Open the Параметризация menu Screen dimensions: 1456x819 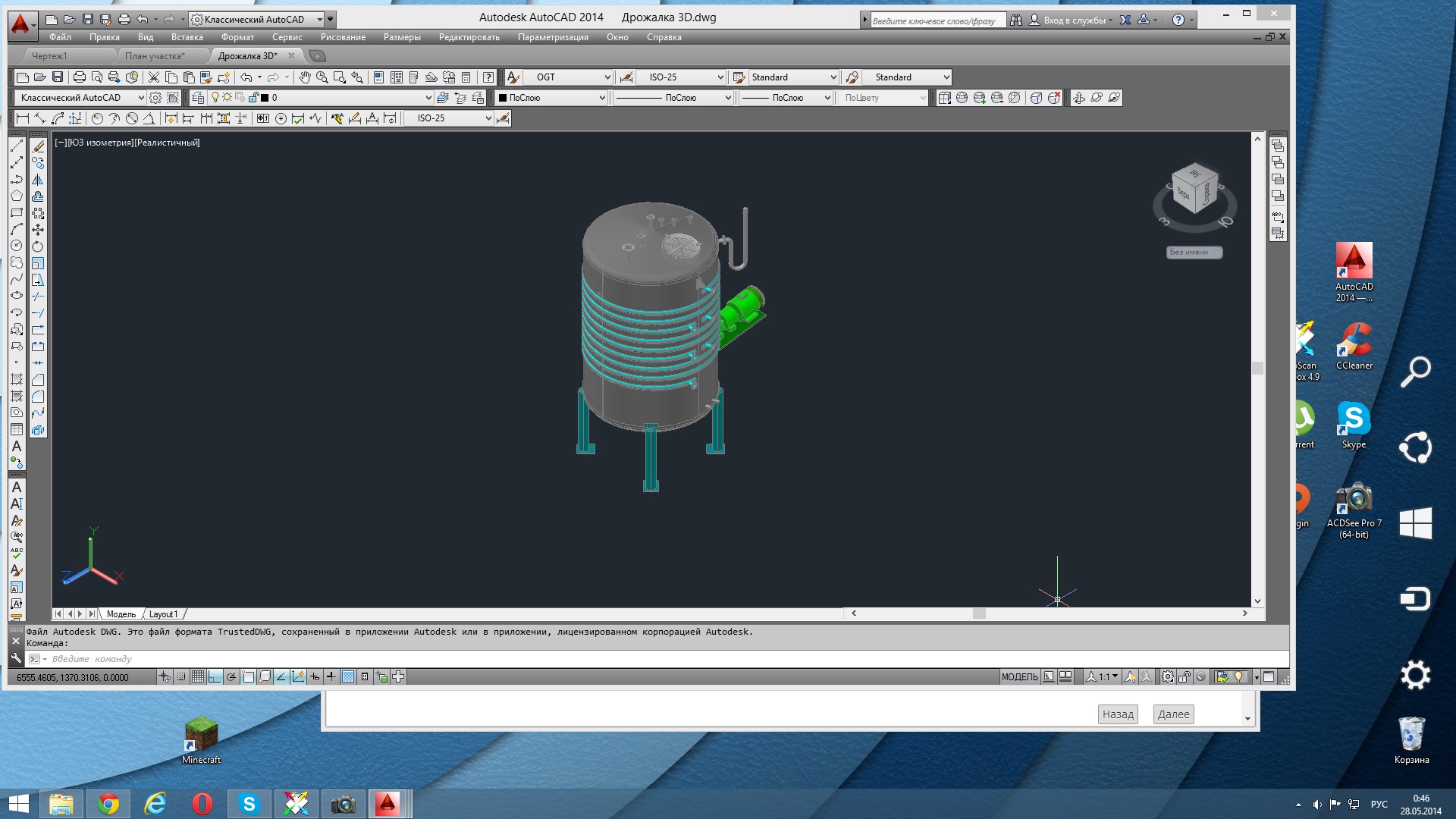point(553,37)
